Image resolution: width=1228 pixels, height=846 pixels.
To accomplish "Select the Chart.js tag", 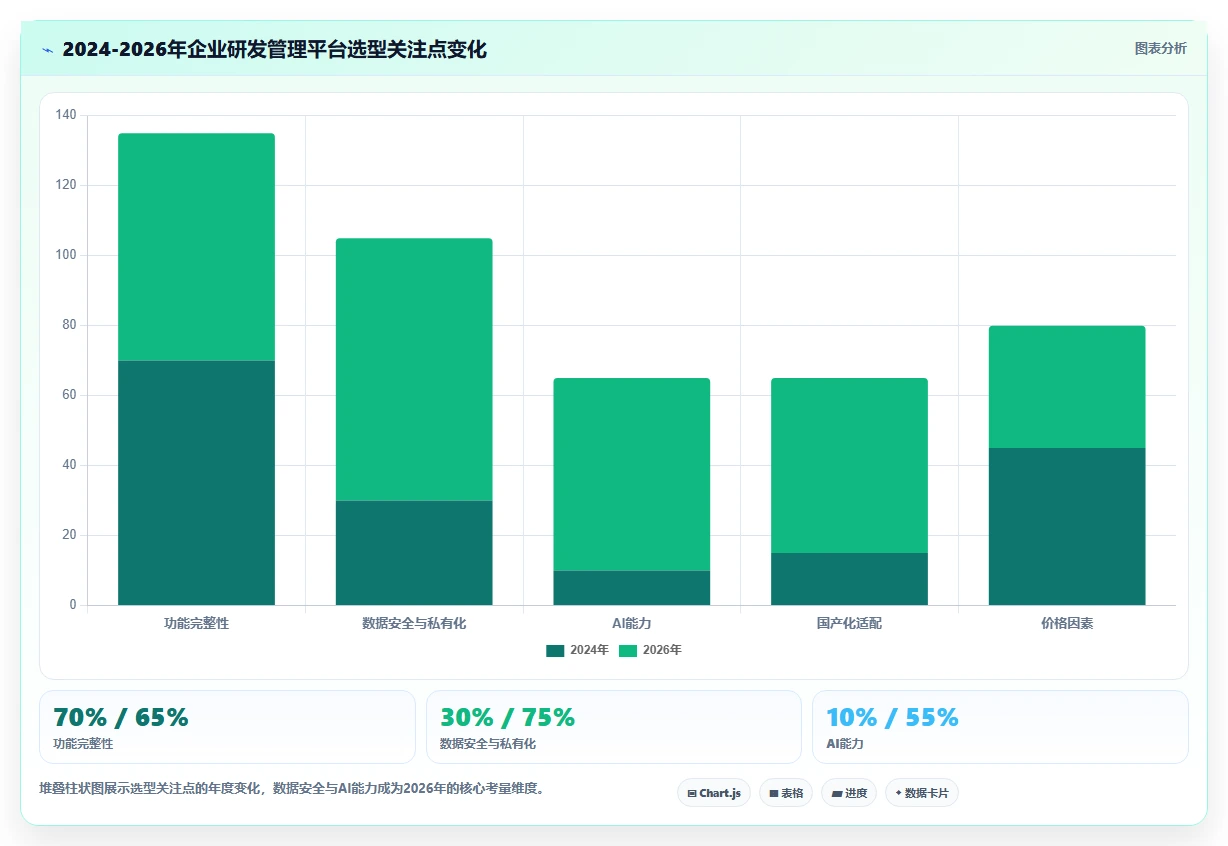I will tap(714, 793).
